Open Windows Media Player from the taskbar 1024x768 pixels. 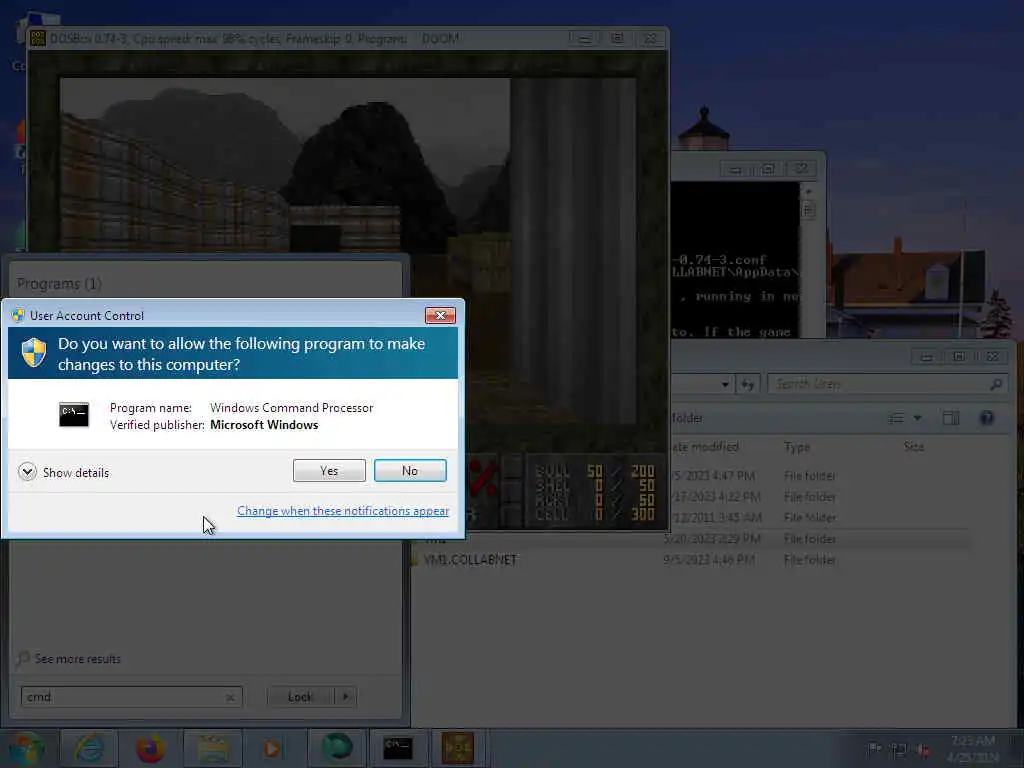(274, 748)
